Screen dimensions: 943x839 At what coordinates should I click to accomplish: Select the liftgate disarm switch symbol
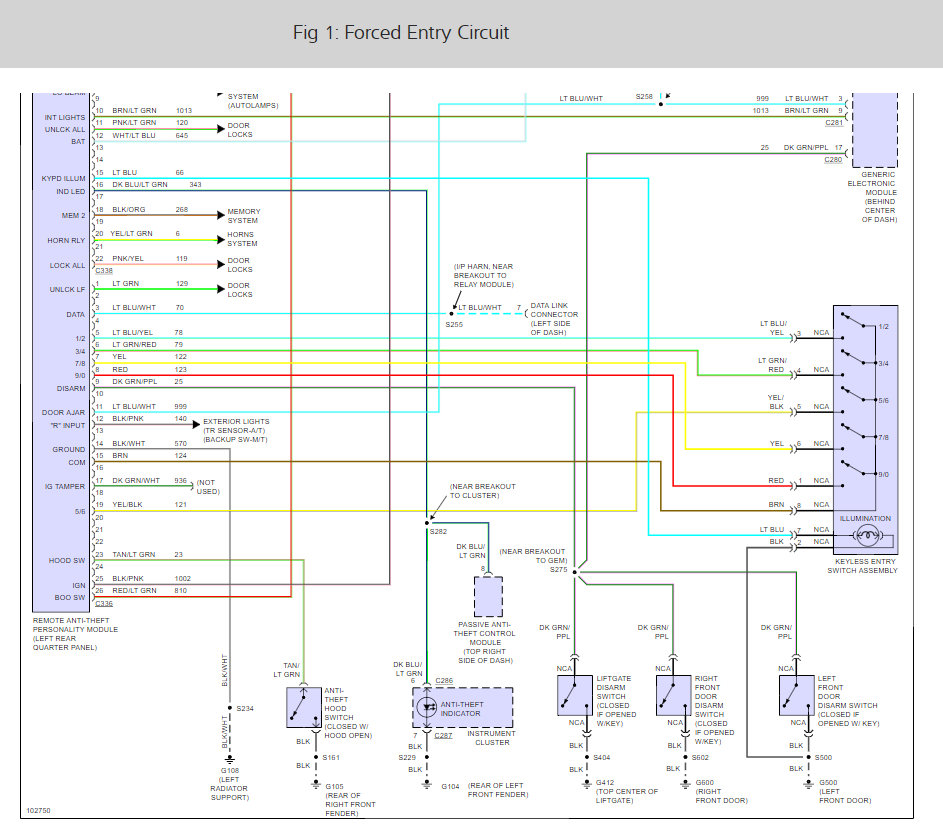tap(574, 695)
